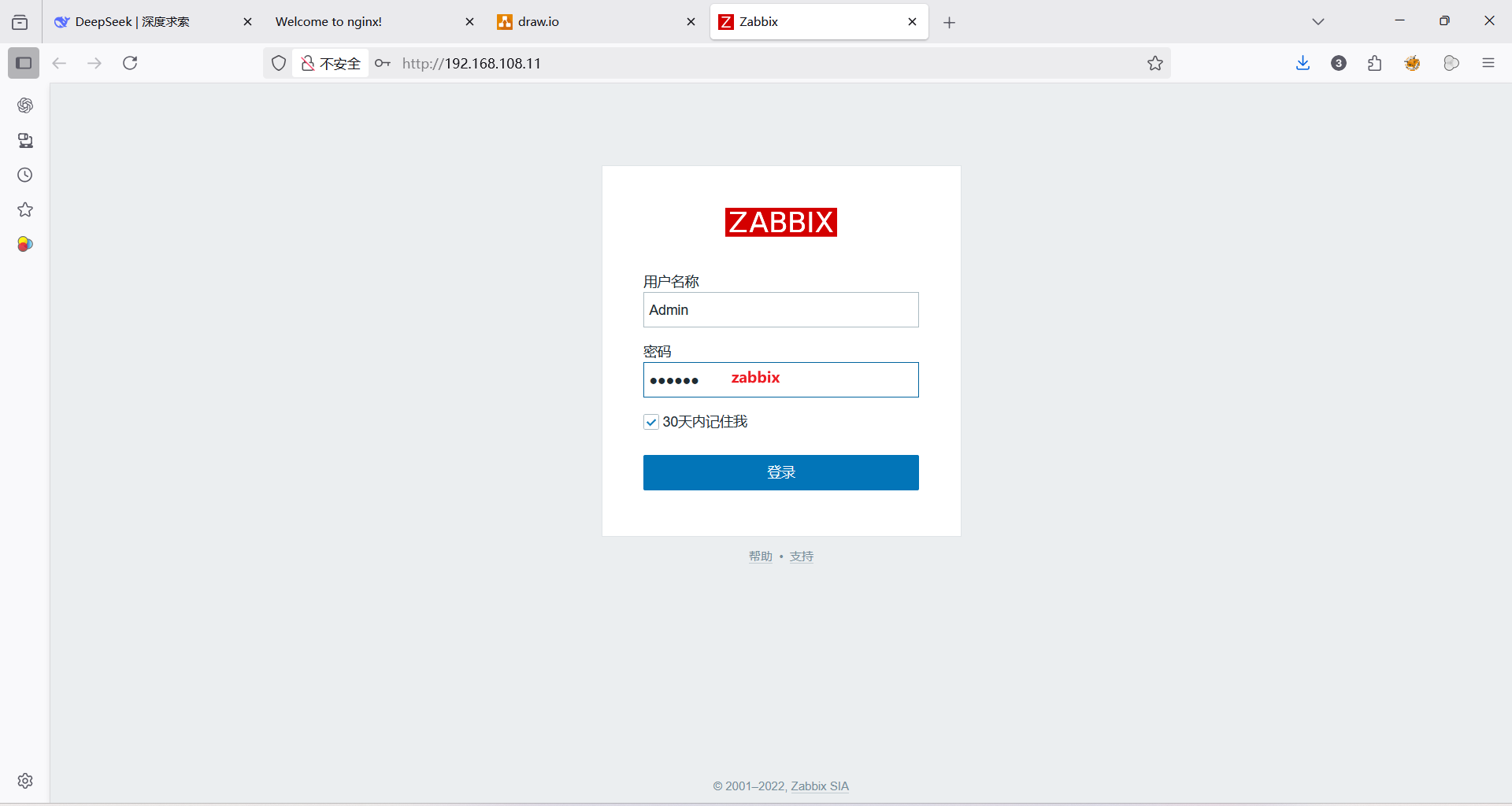Open a new tab with plus button
Viewport: 1512px width, 806px height.
(950, 22)
